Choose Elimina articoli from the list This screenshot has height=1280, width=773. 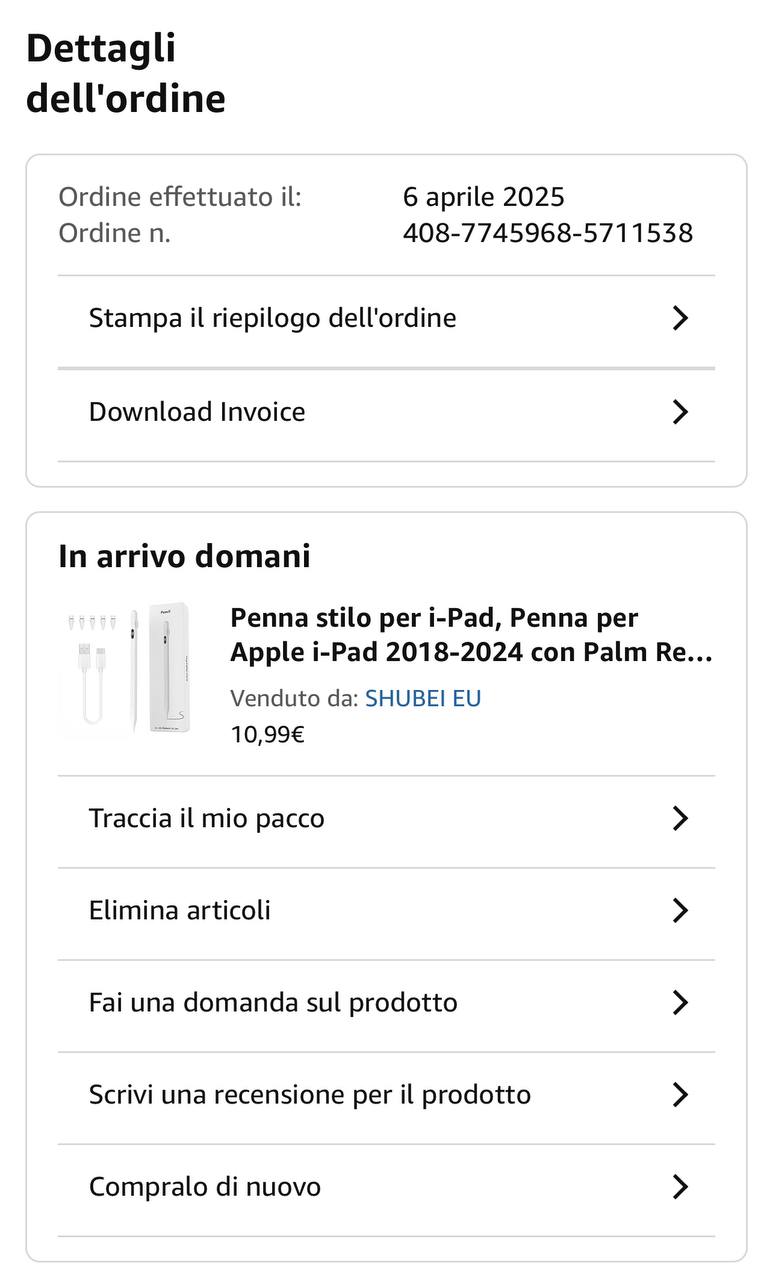[x=180, y=910]
